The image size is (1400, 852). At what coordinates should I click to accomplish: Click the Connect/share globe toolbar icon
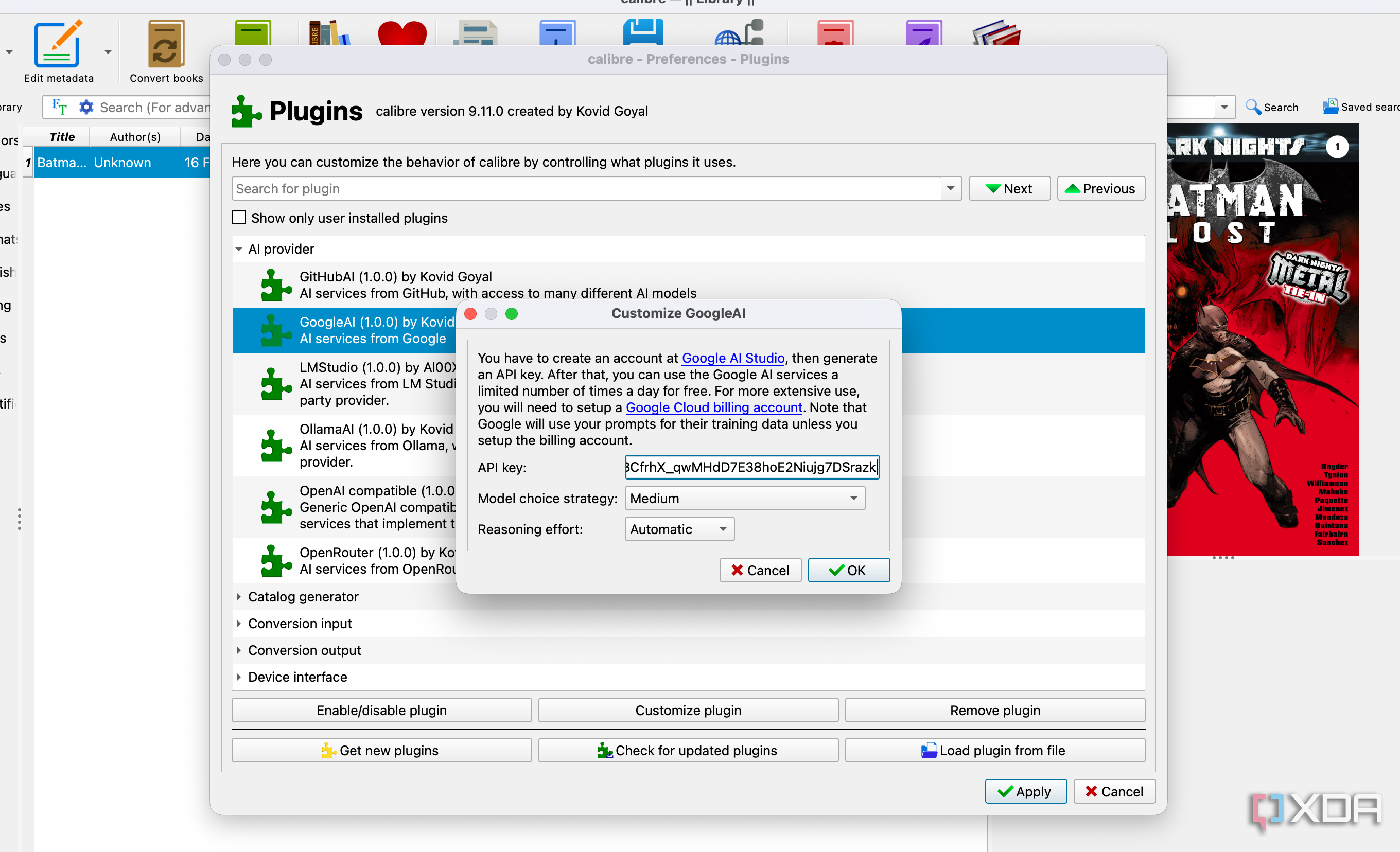739,32
